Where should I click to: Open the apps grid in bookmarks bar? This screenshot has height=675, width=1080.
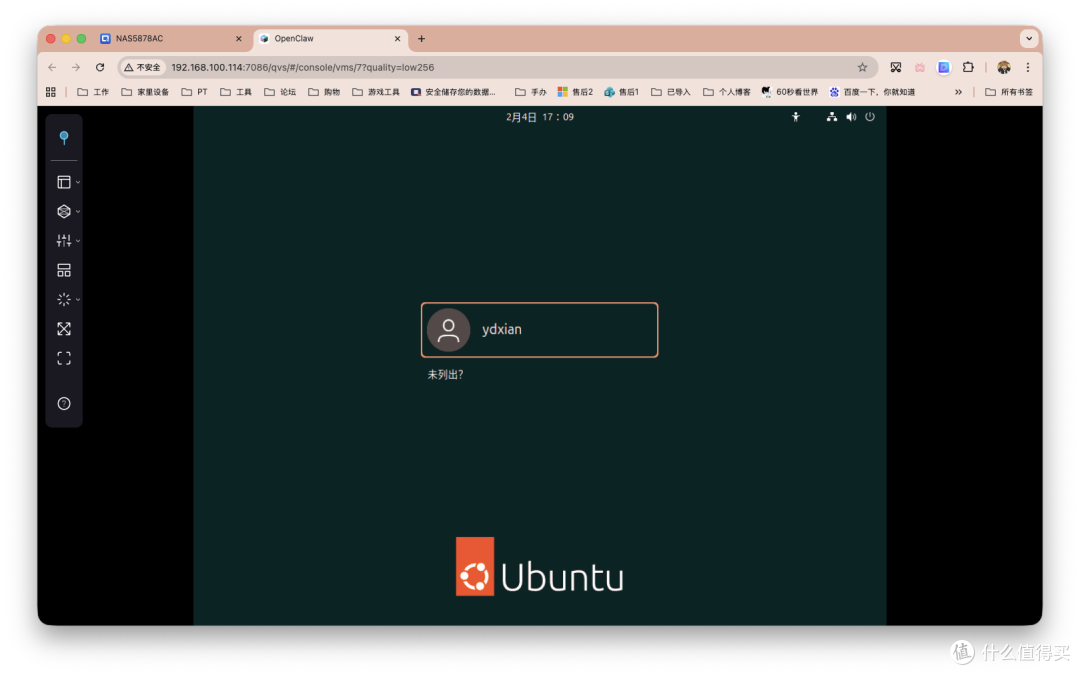coord(50,92)
